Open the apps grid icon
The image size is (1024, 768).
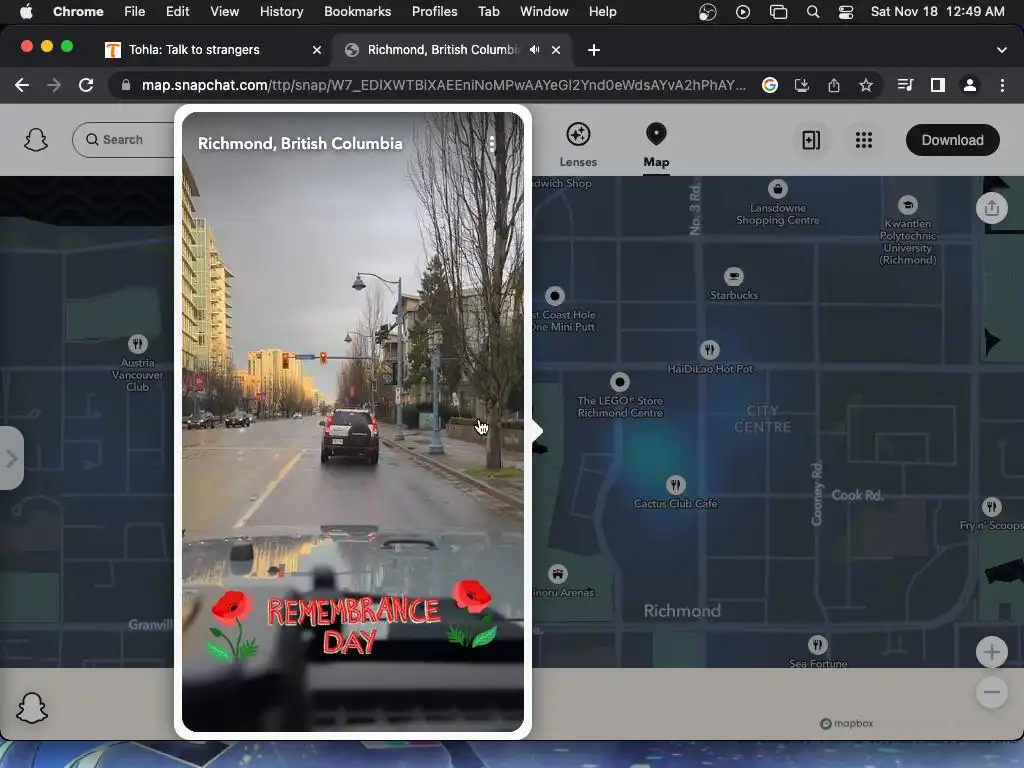[x=863, y=140]
